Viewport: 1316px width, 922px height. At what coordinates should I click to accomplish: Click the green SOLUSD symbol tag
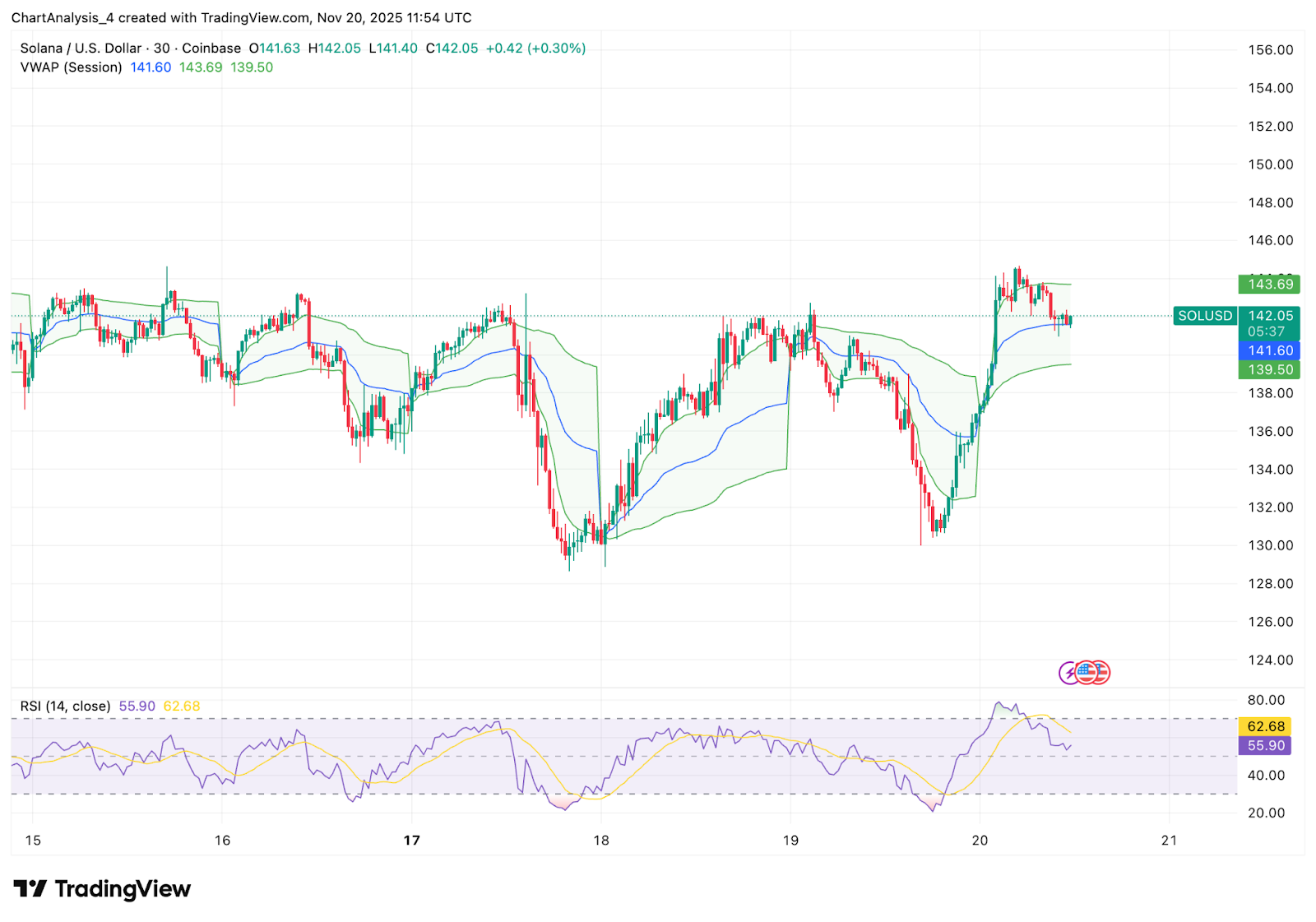tap(1205, 316)
